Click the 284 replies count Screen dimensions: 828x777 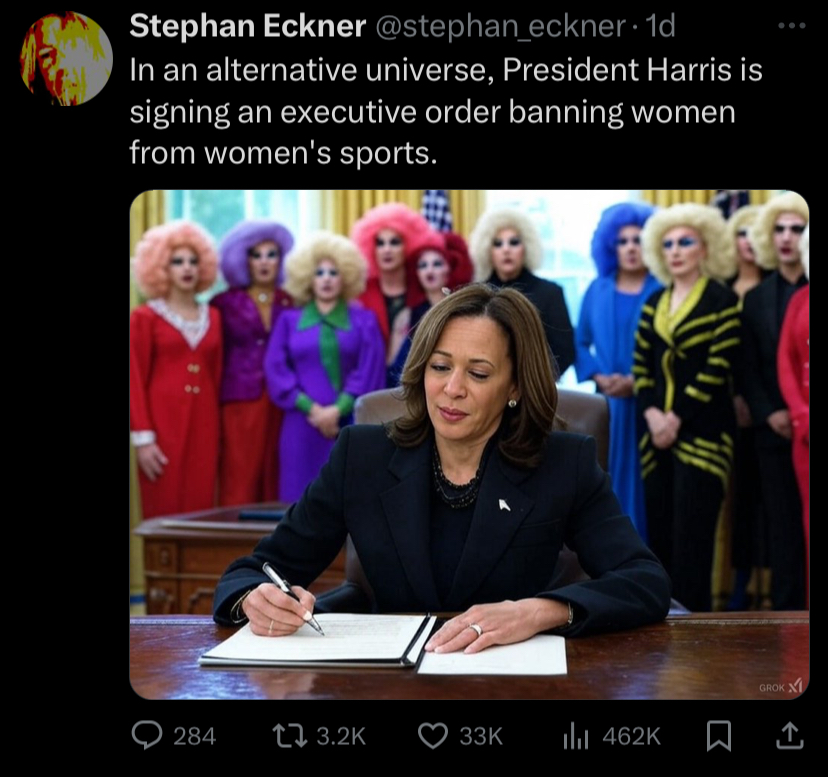pos(194,736)
